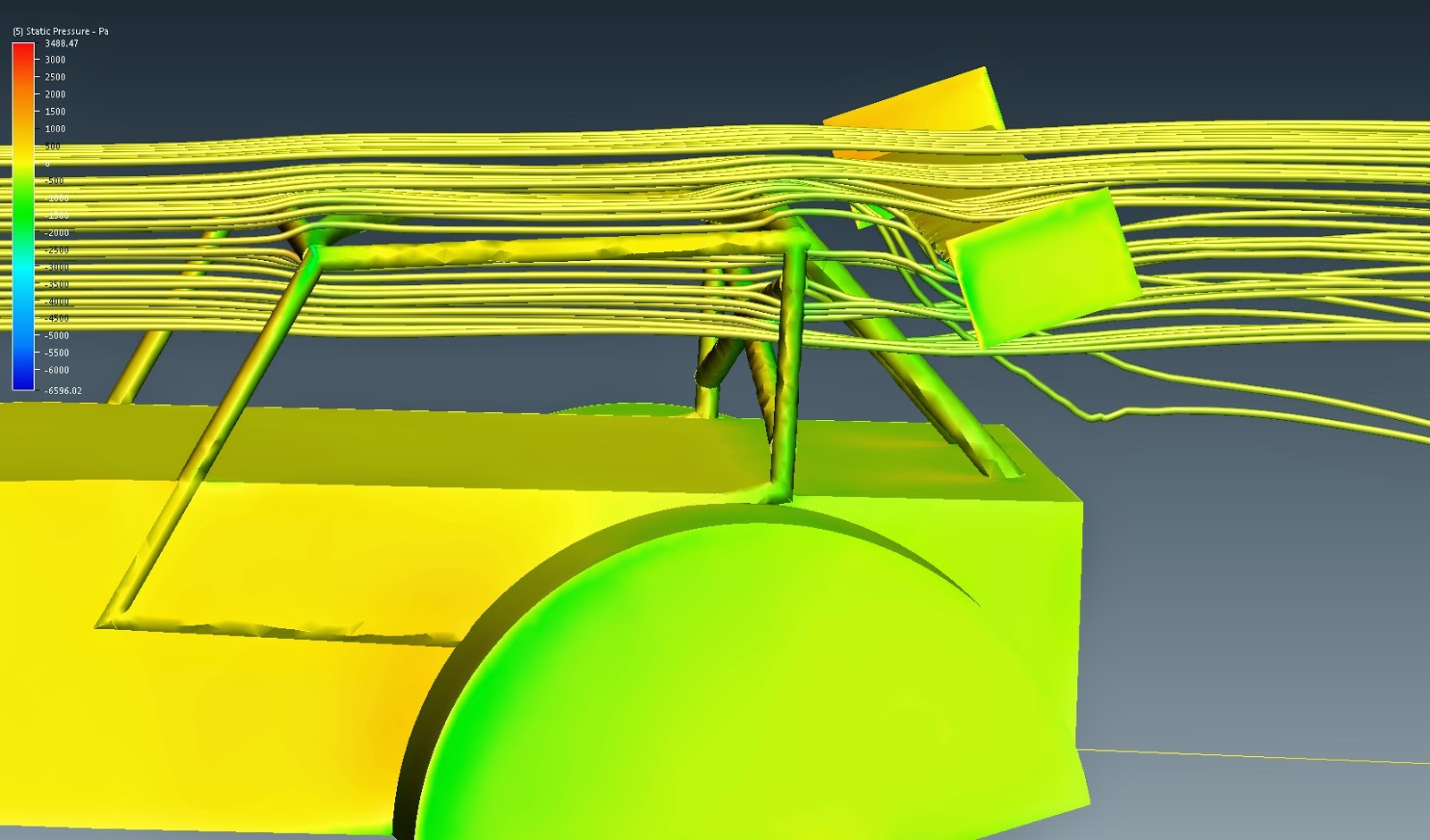The image size is (1430, 840).
Task: Click the 1500 legend tick label
Action: pyautogui.click(x=55, y=112)
